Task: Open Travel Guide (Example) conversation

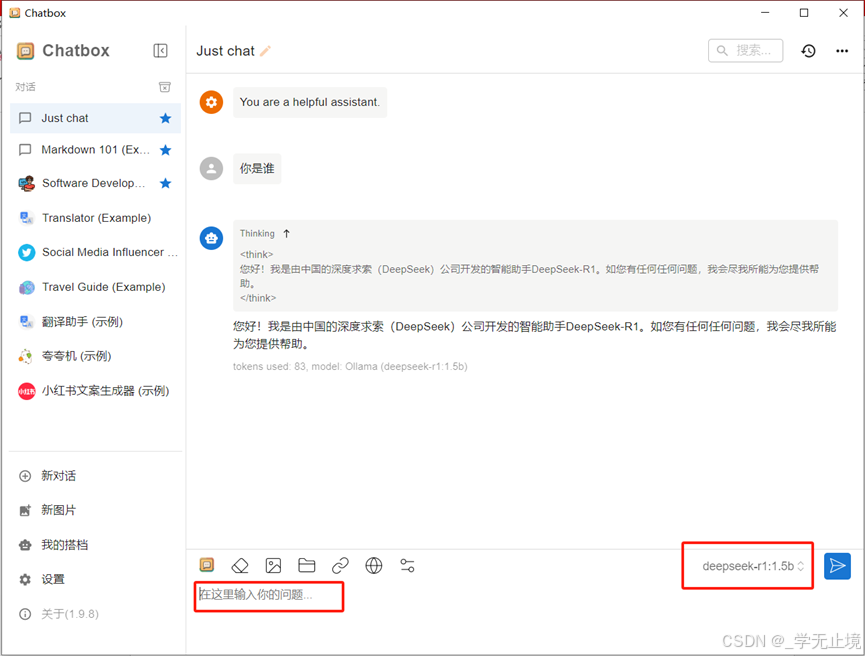Action: pos(95,287)
